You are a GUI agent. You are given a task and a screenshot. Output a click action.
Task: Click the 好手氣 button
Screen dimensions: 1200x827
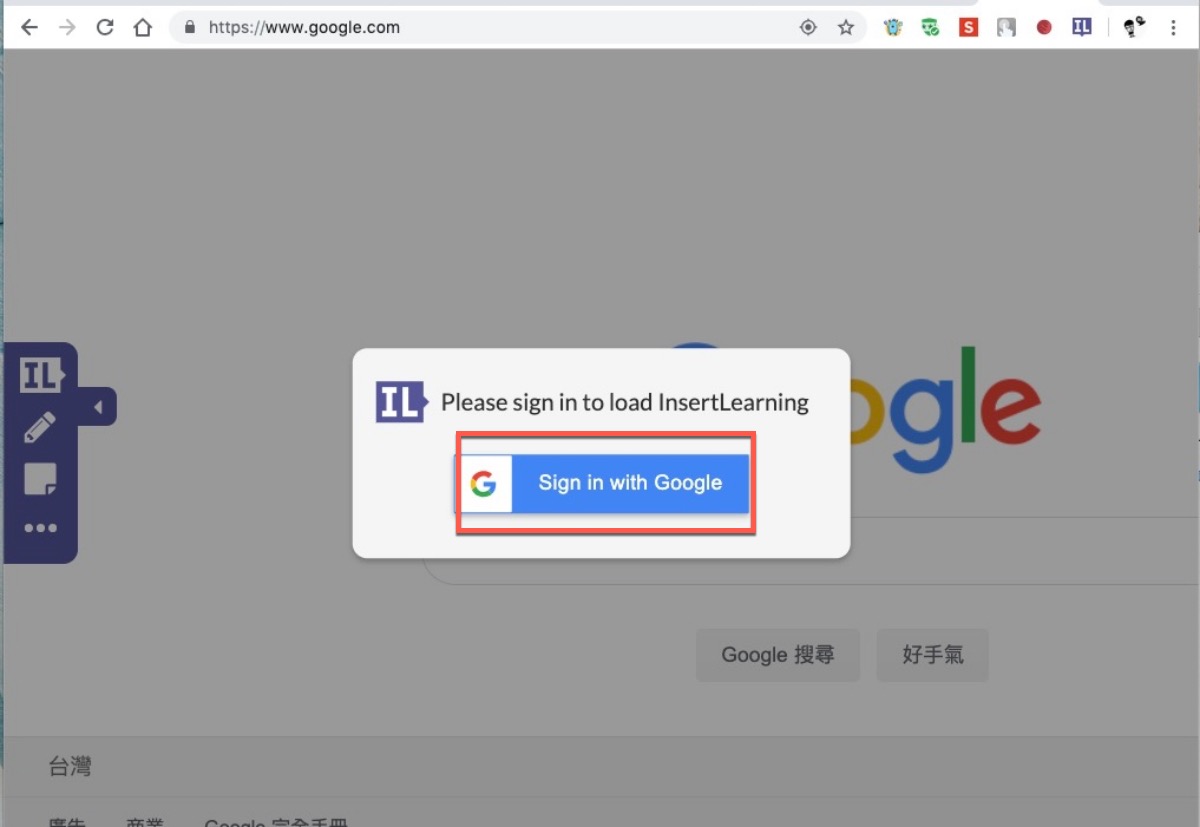933,655
